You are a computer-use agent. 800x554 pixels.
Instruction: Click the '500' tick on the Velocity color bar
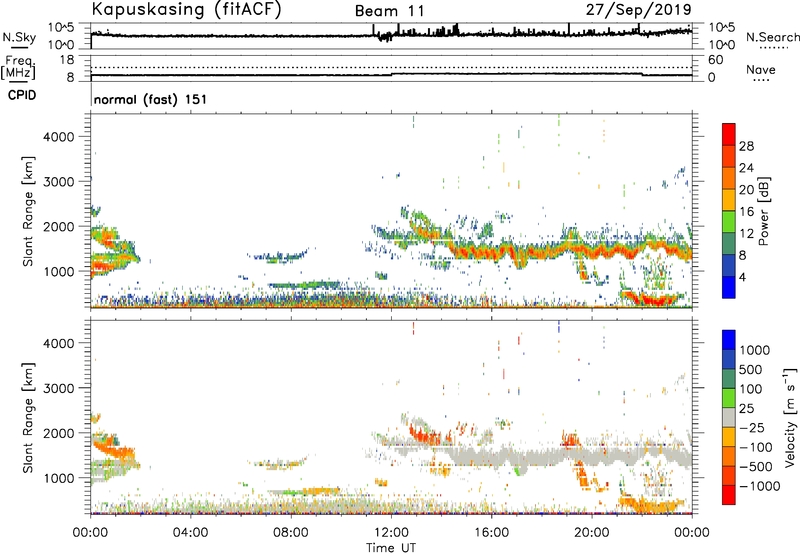(751, 370)
